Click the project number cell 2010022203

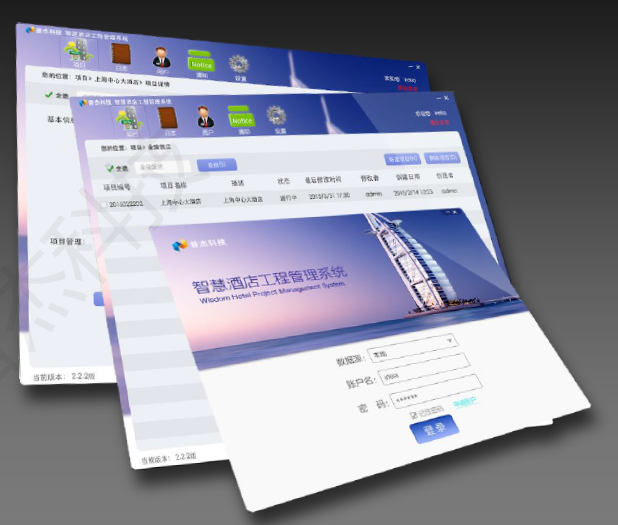point(126,204)
